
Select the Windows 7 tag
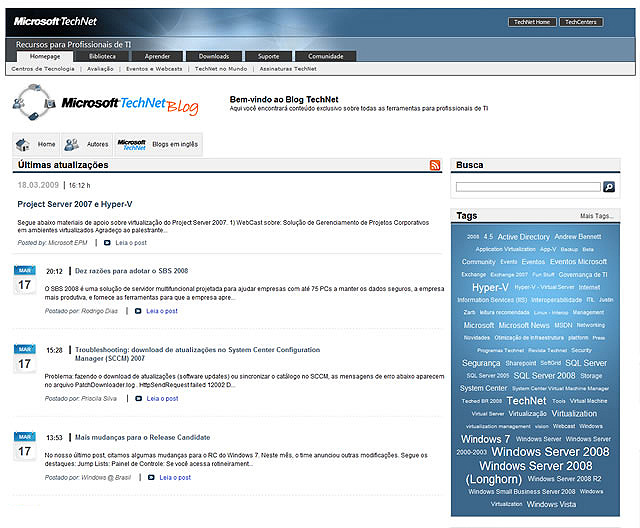click(485, 439)
